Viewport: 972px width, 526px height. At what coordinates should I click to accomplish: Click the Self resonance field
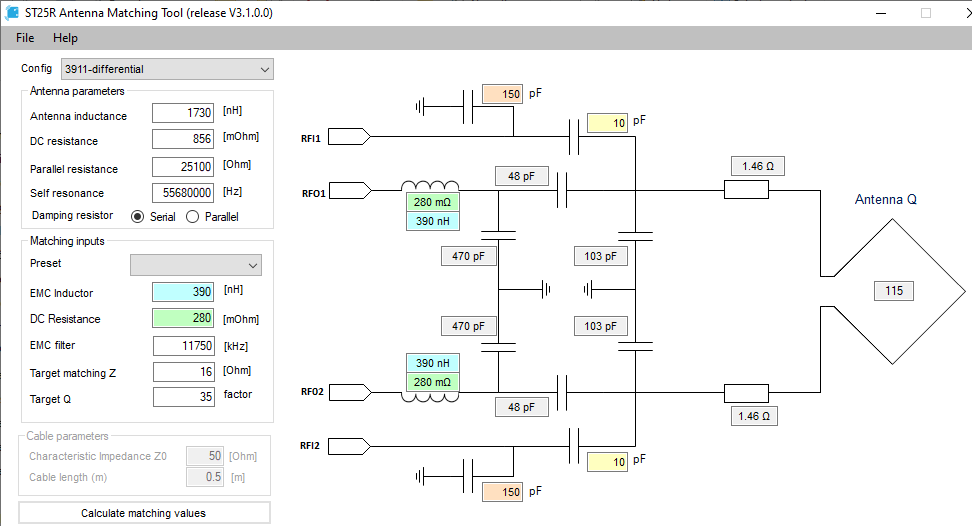[183, 193]
